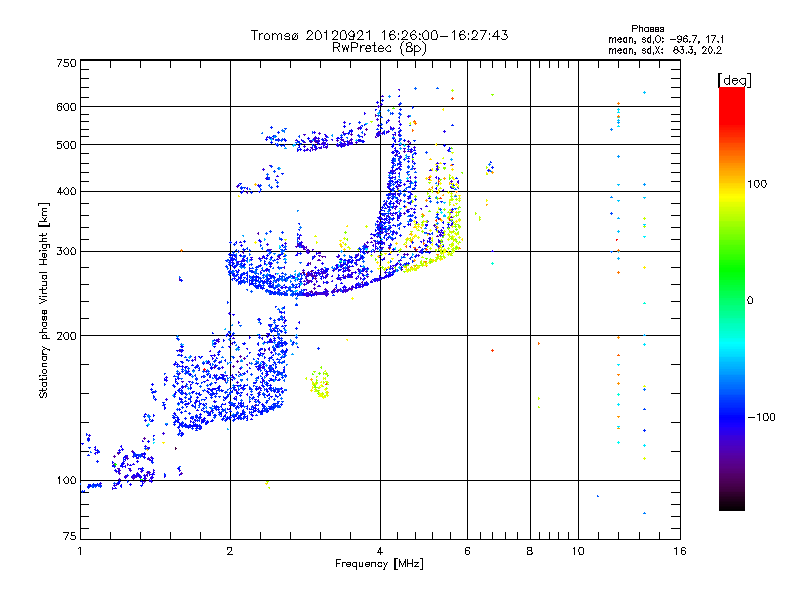Viewport: 800px width, 600px height.
Task: Click the colorbar '0' tick label
Action: tap(749, 300)
